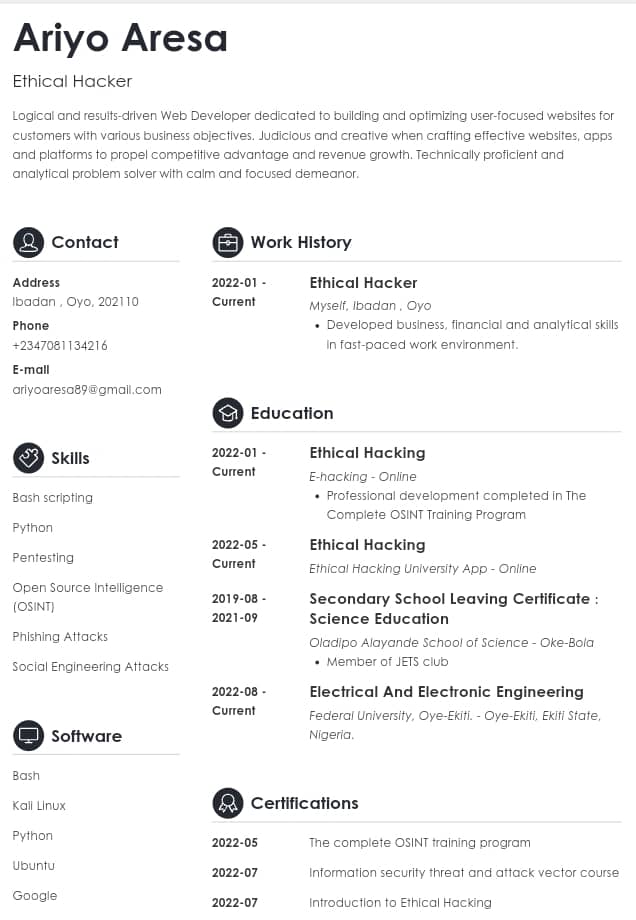Click the Skills wrench icon

coord(28,458)
